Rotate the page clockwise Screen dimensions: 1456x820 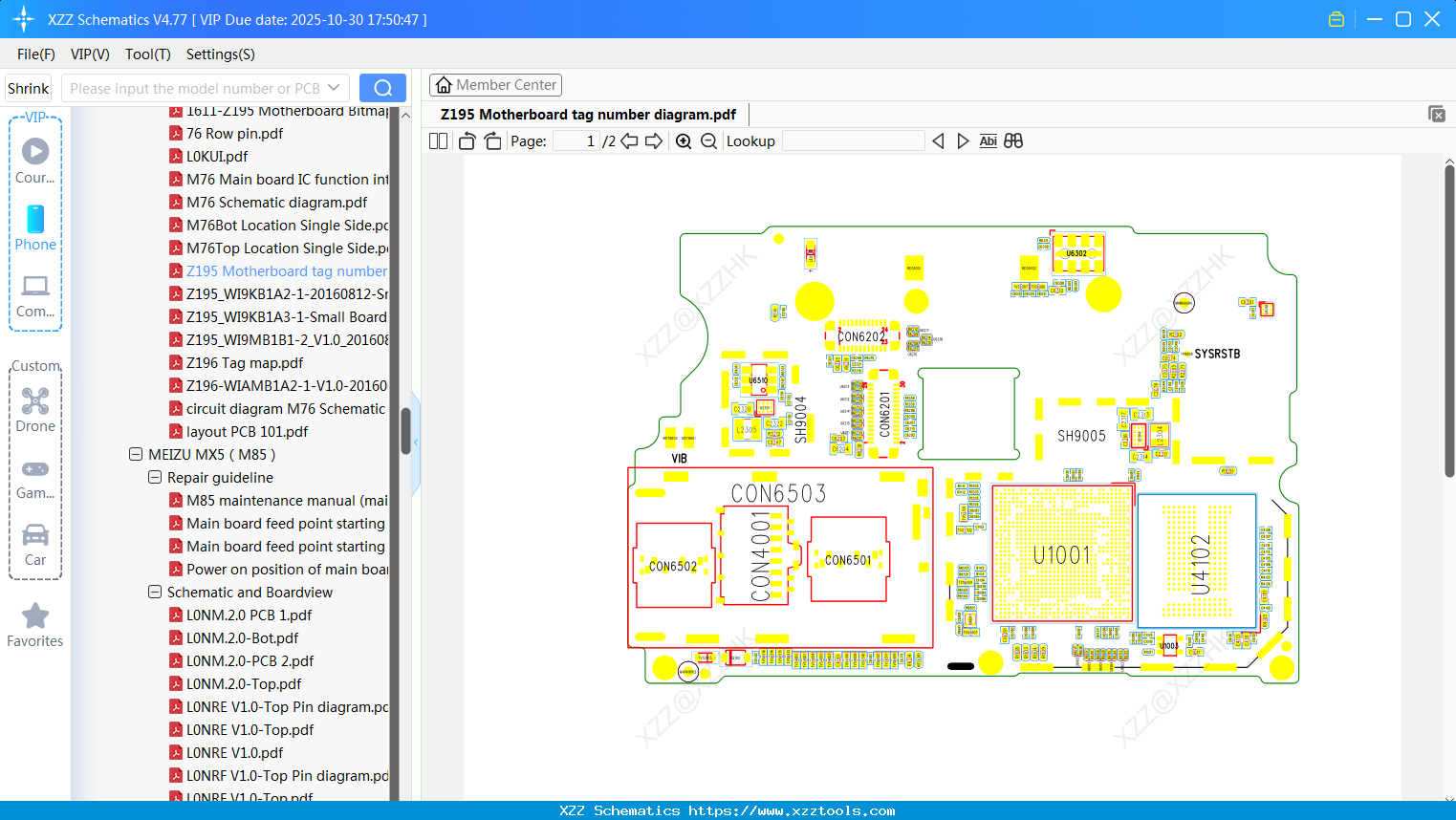[x=492, y=140]
